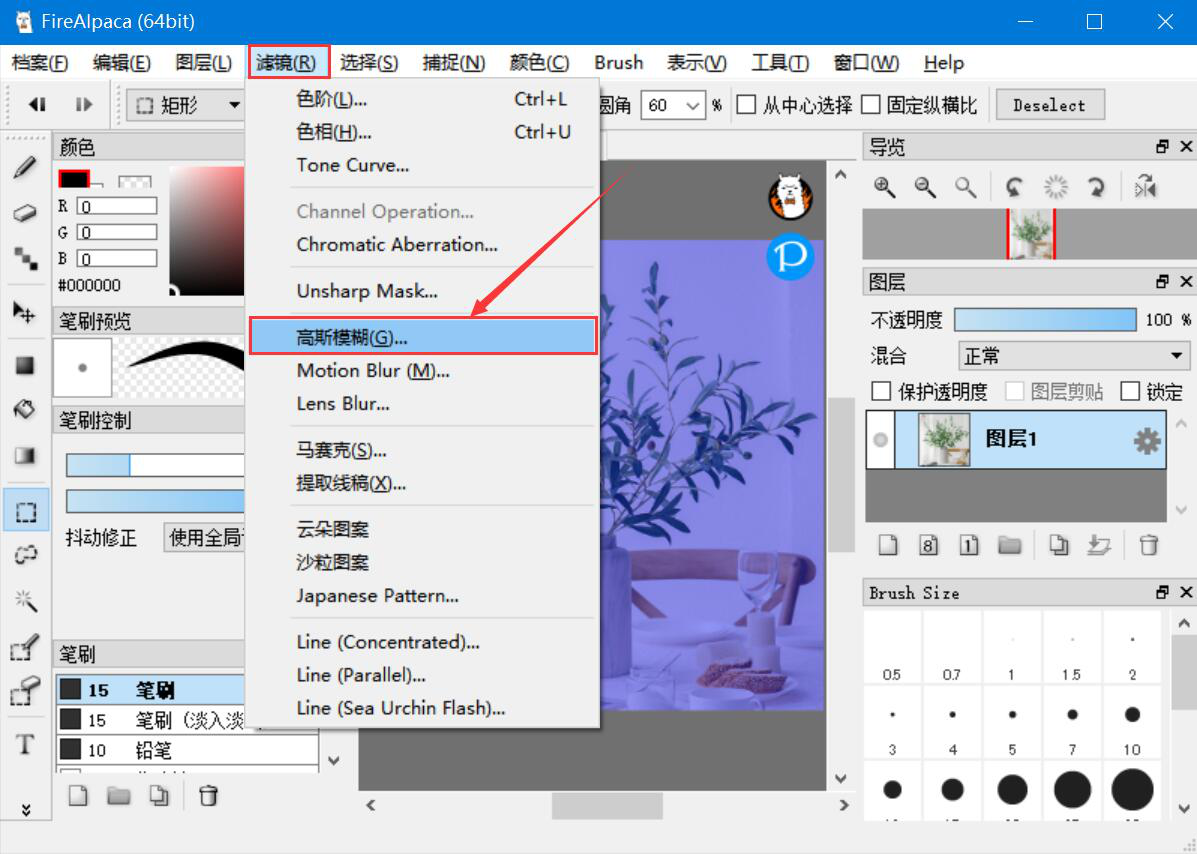This screenshot has width=1197, height=854.
Task: Select the Gradient tool
Action: 25,456
